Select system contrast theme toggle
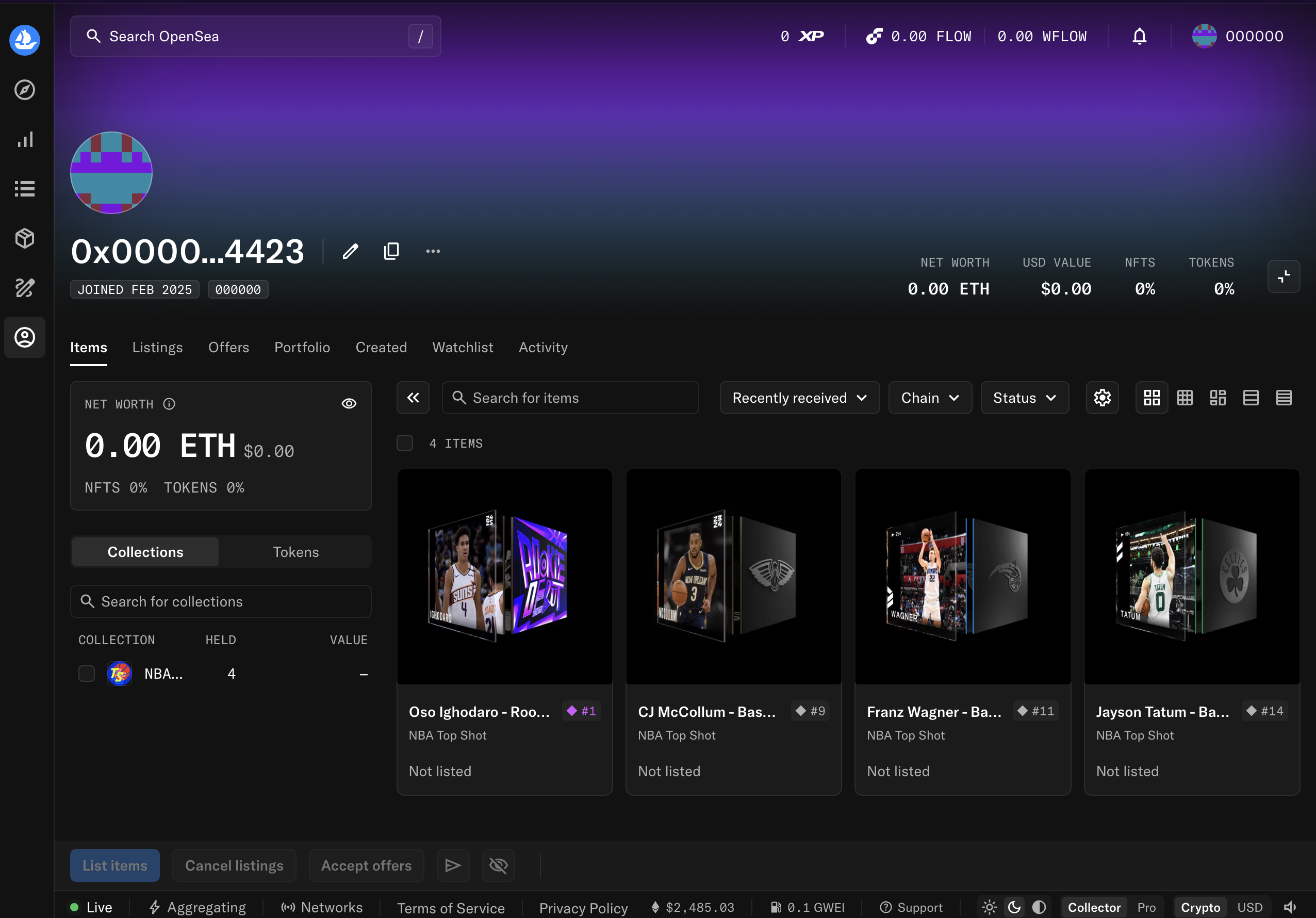This screenshot has height=918, width=1316. click(x=1039, y=907)
